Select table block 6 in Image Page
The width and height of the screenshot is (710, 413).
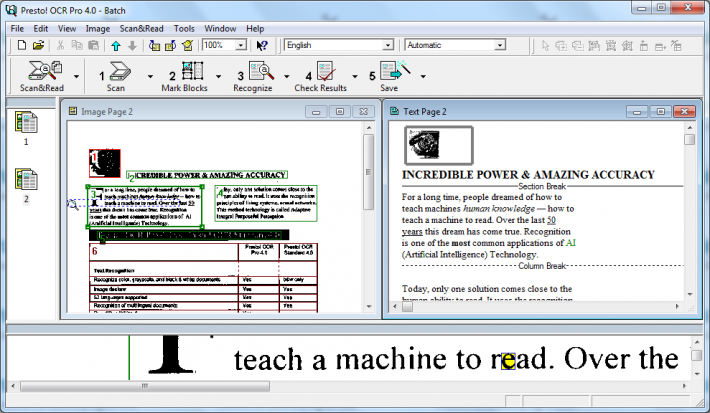pyautogui.click(x=203, y=278)
